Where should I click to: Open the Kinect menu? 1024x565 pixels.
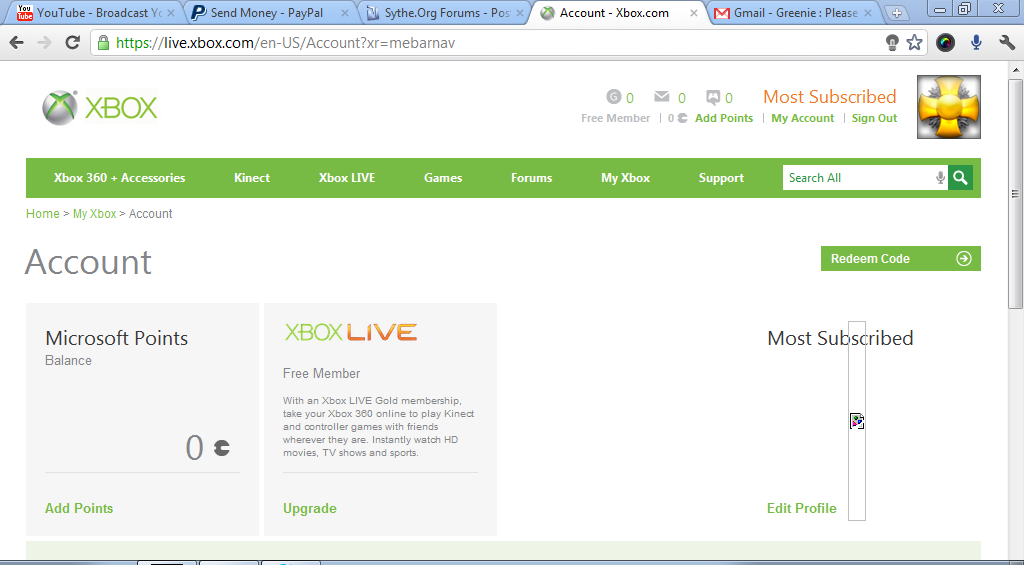point(252,178)
